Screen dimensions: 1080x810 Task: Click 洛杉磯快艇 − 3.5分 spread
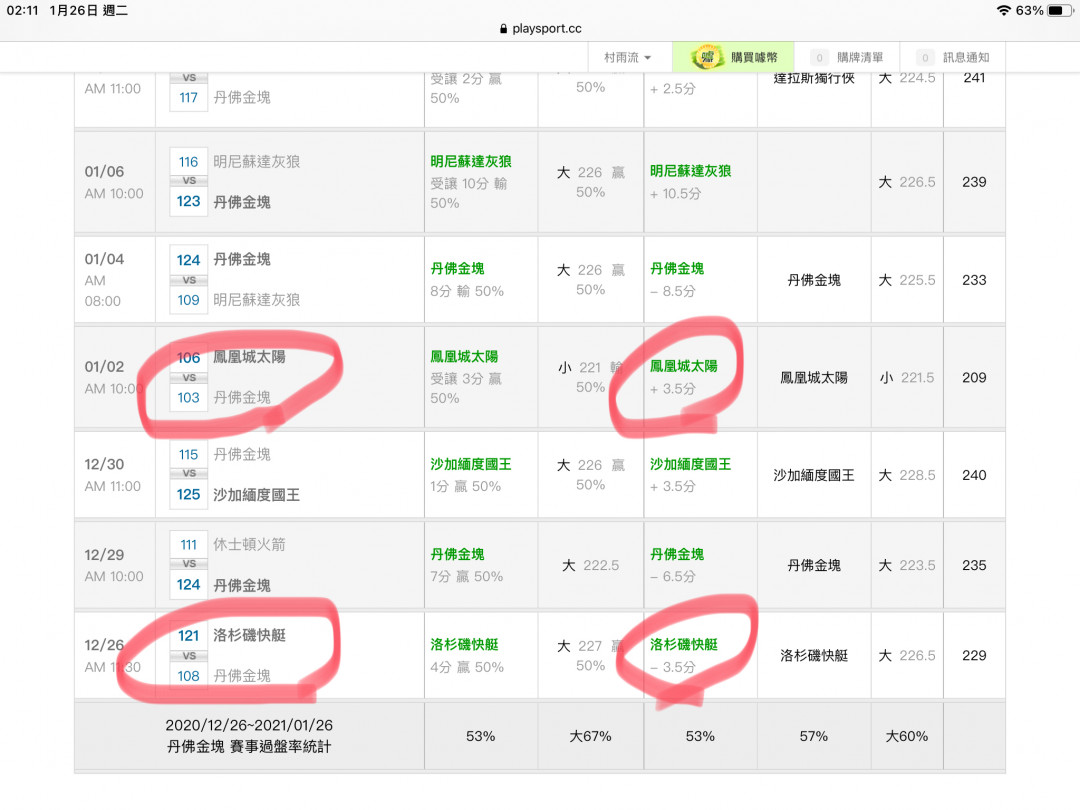click(x=683, y=656)
